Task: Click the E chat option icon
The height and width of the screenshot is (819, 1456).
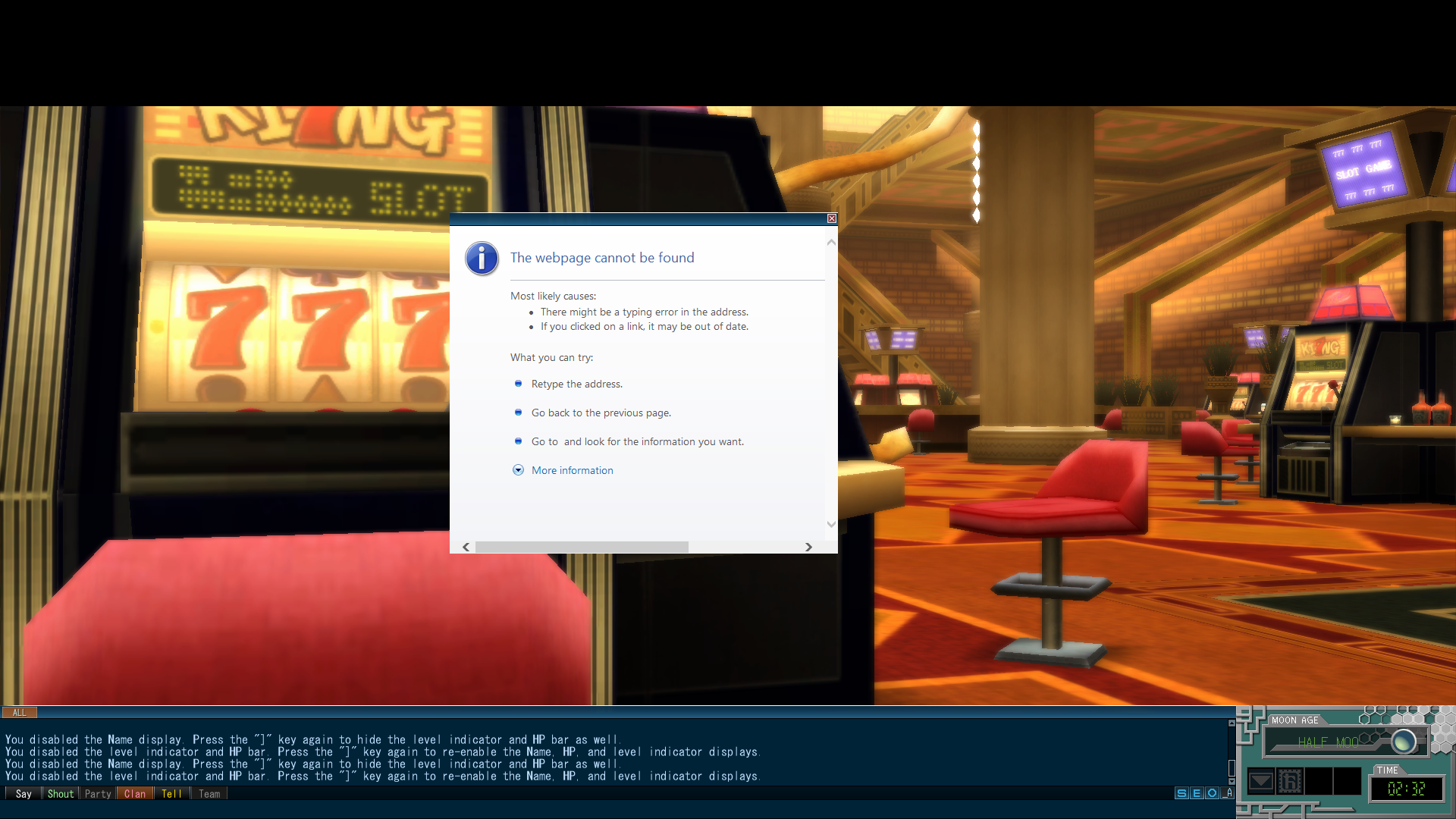Action: coord(1197,793)
